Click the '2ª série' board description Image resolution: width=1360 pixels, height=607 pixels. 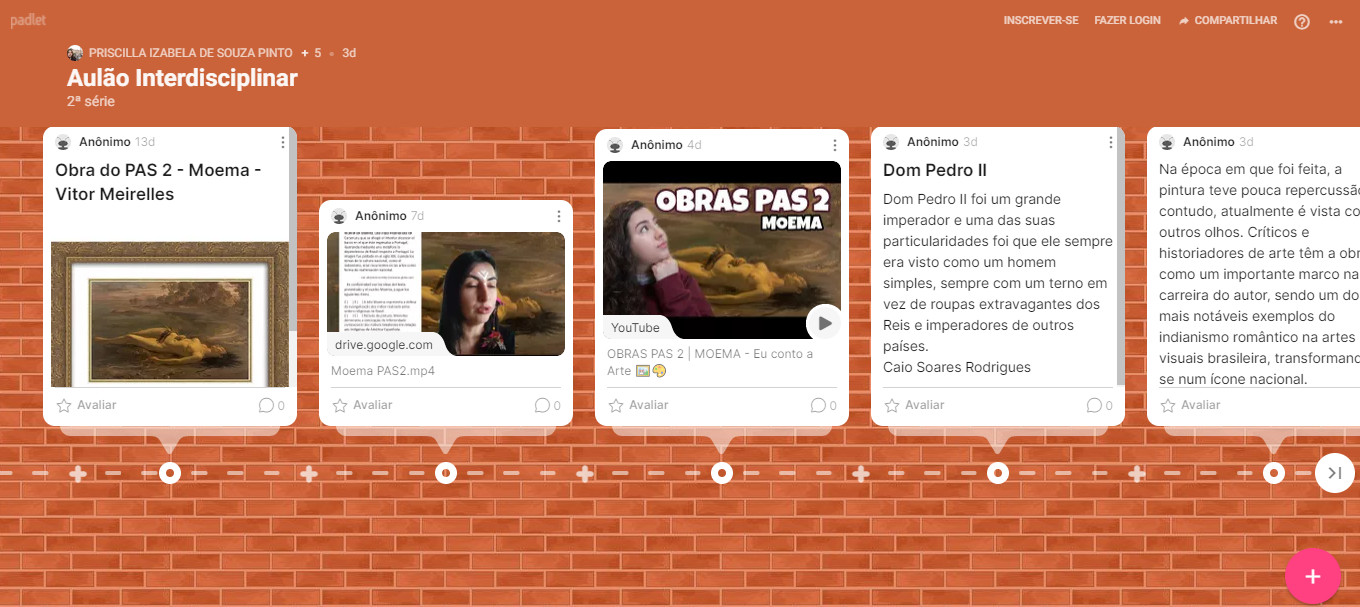coord(91,101)
